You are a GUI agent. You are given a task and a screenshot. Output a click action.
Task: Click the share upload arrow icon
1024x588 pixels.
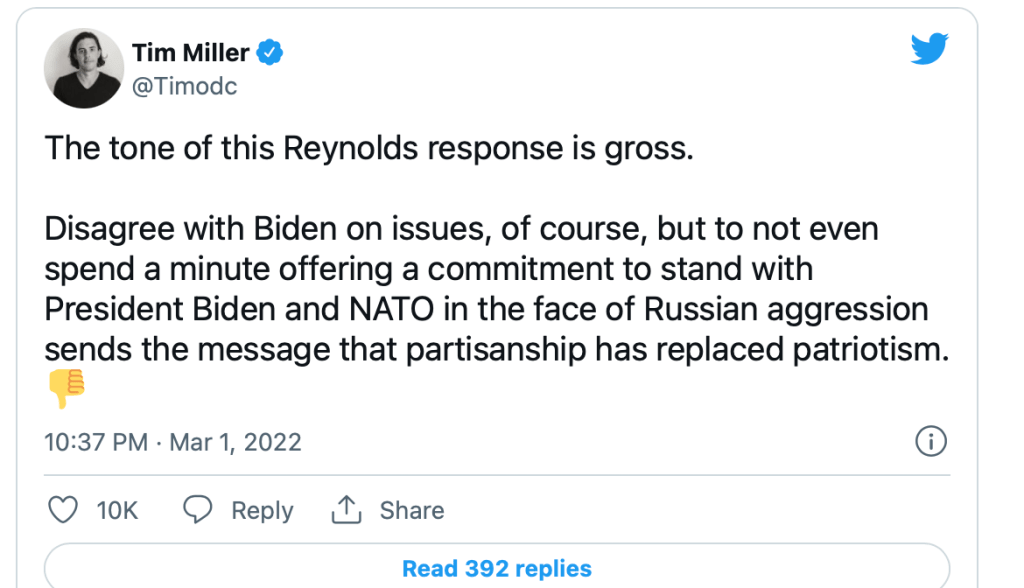click(x=345, y=510)
